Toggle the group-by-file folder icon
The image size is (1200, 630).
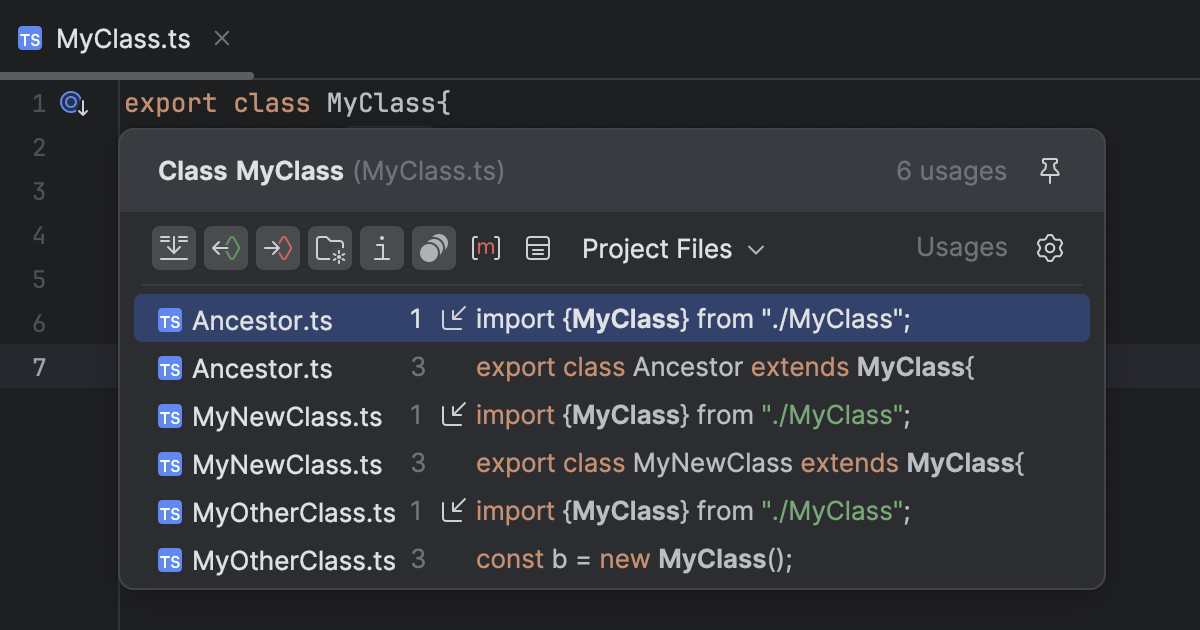point(330,247)
